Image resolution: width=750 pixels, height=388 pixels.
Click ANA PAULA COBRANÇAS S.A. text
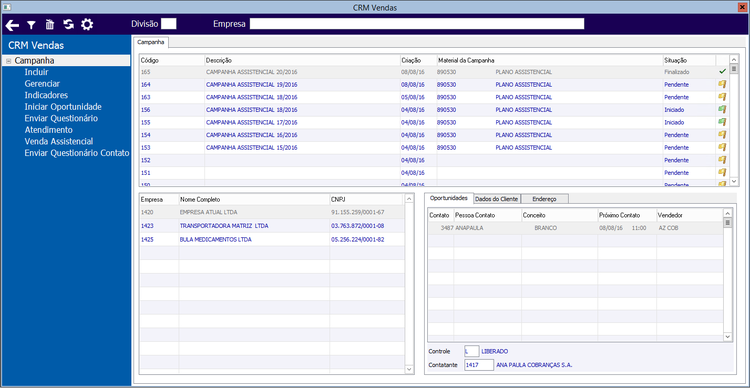[534, 365]
